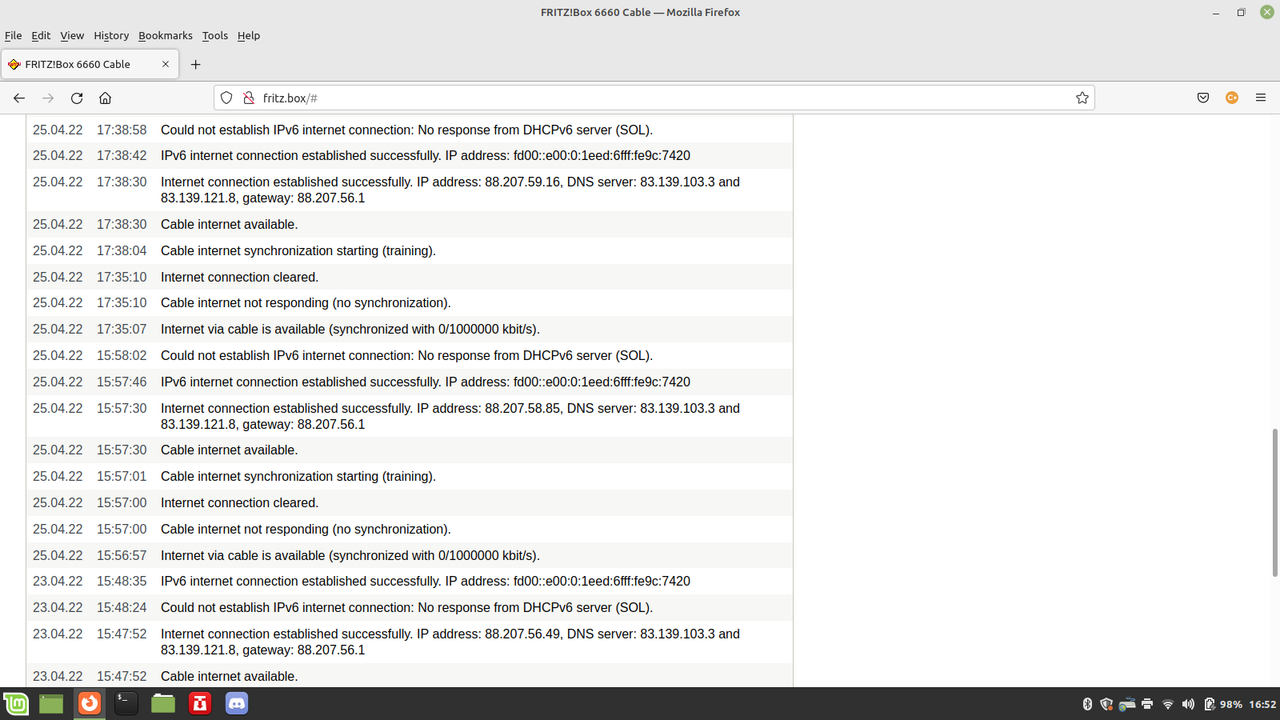Viewport: 1280px width, 720px height.
Task: Open the Help menu
Action: coord(249,35)
